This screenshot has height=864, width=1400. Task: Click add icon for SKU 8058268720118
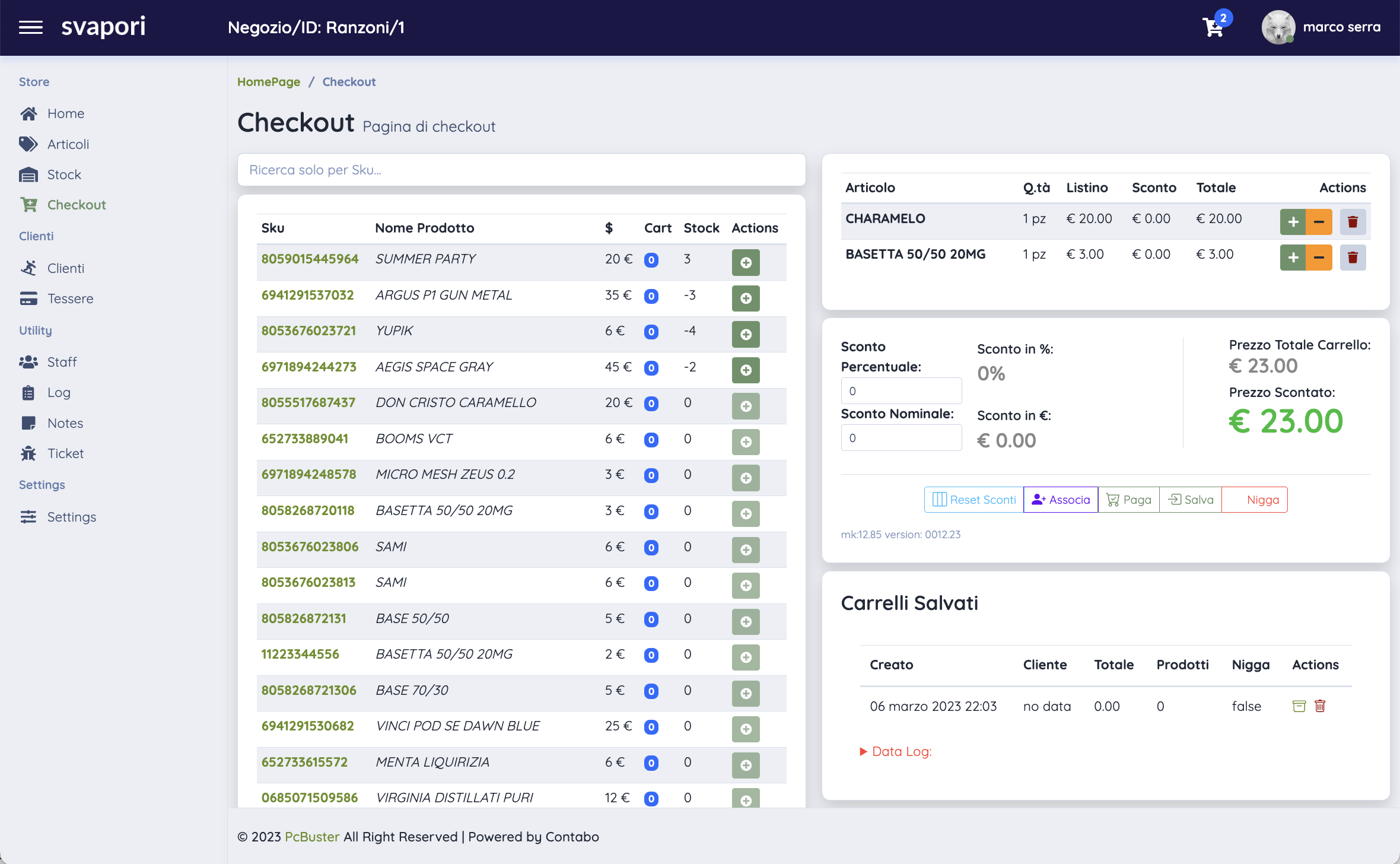pyautogui.click(x=746, y=513)
